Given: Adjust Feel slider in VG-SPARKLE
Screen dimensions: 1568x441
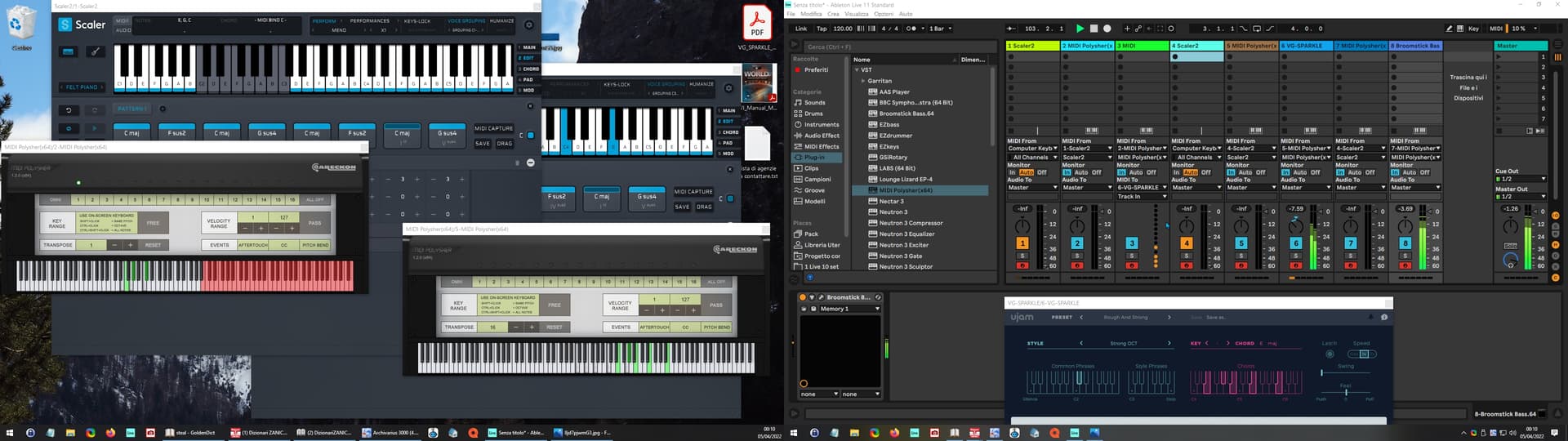Looking at the screenshot, I should (x=1346, y=393).
